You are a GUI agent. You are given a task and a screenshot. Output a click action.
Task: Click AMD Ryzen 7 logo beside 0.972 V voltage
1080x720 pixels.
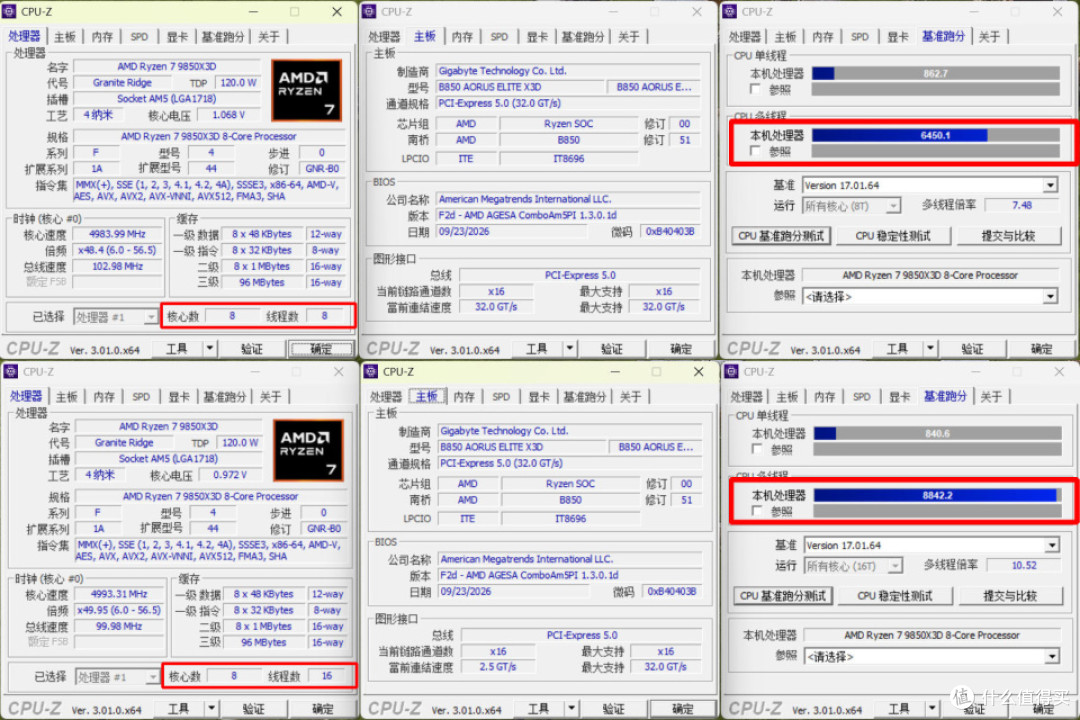tap(308, 450)
